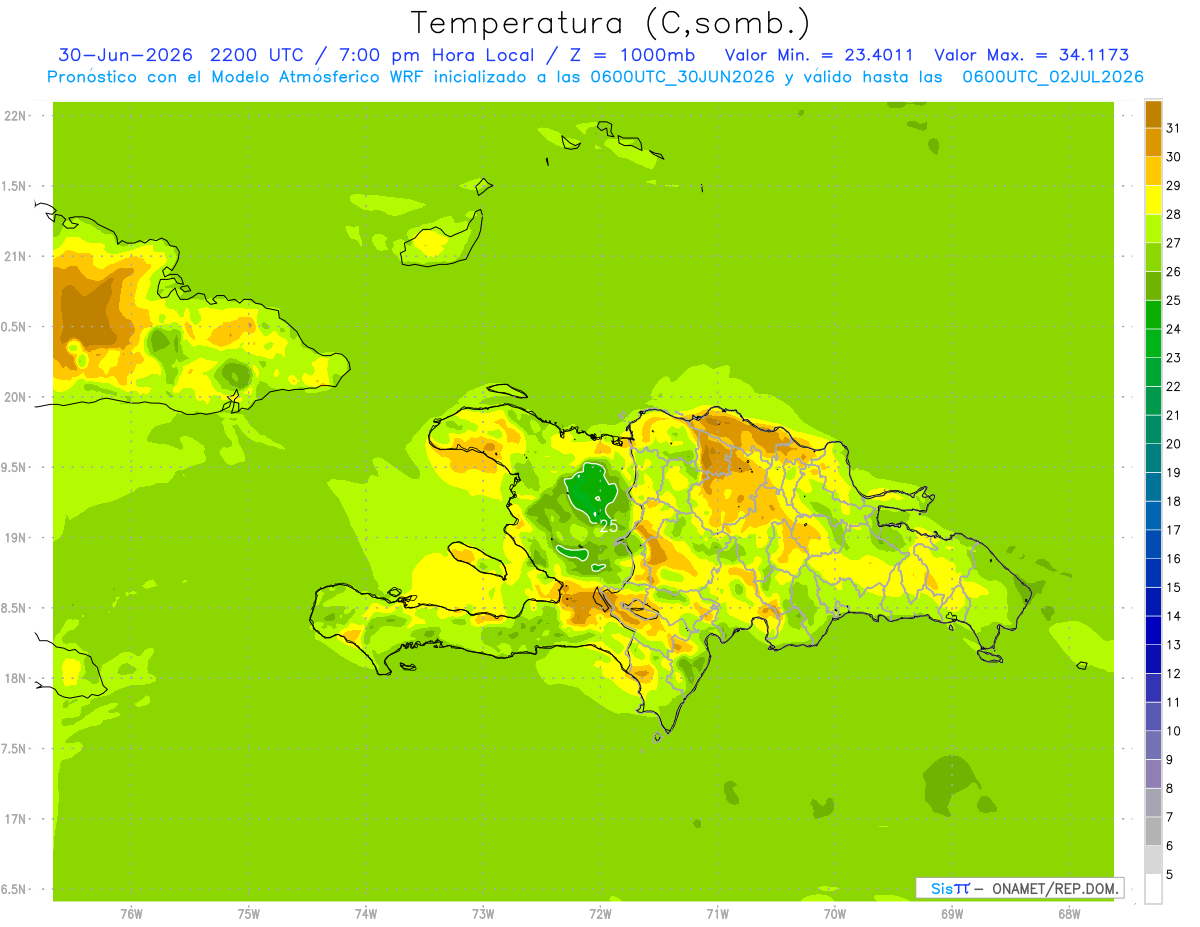
Task: Click the "22N" latitude label
Action: 14,116
